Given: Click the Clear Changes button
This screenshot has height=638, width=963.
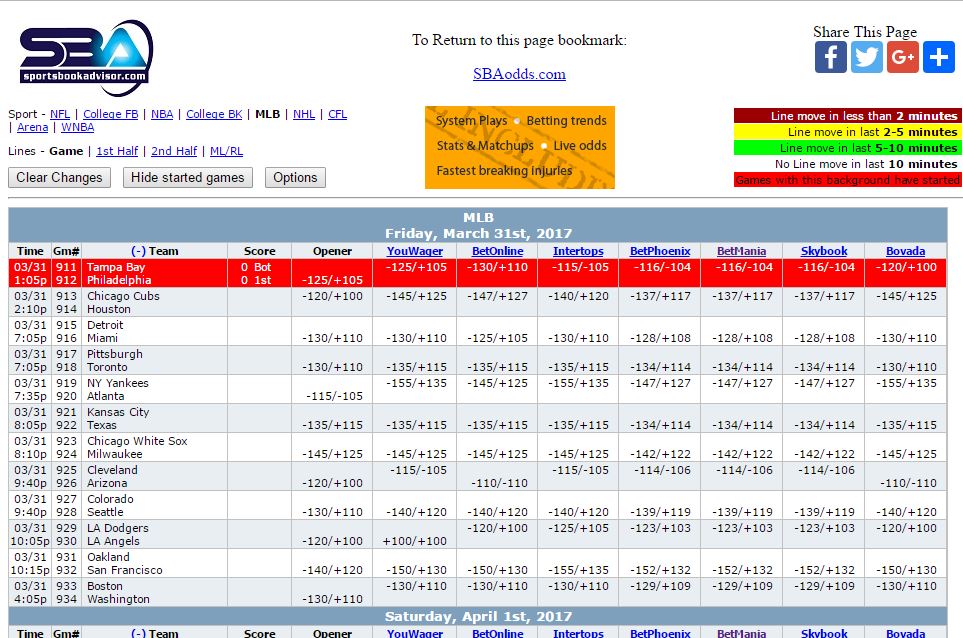Looking at the screenshot, I should (x=60, y=177).
